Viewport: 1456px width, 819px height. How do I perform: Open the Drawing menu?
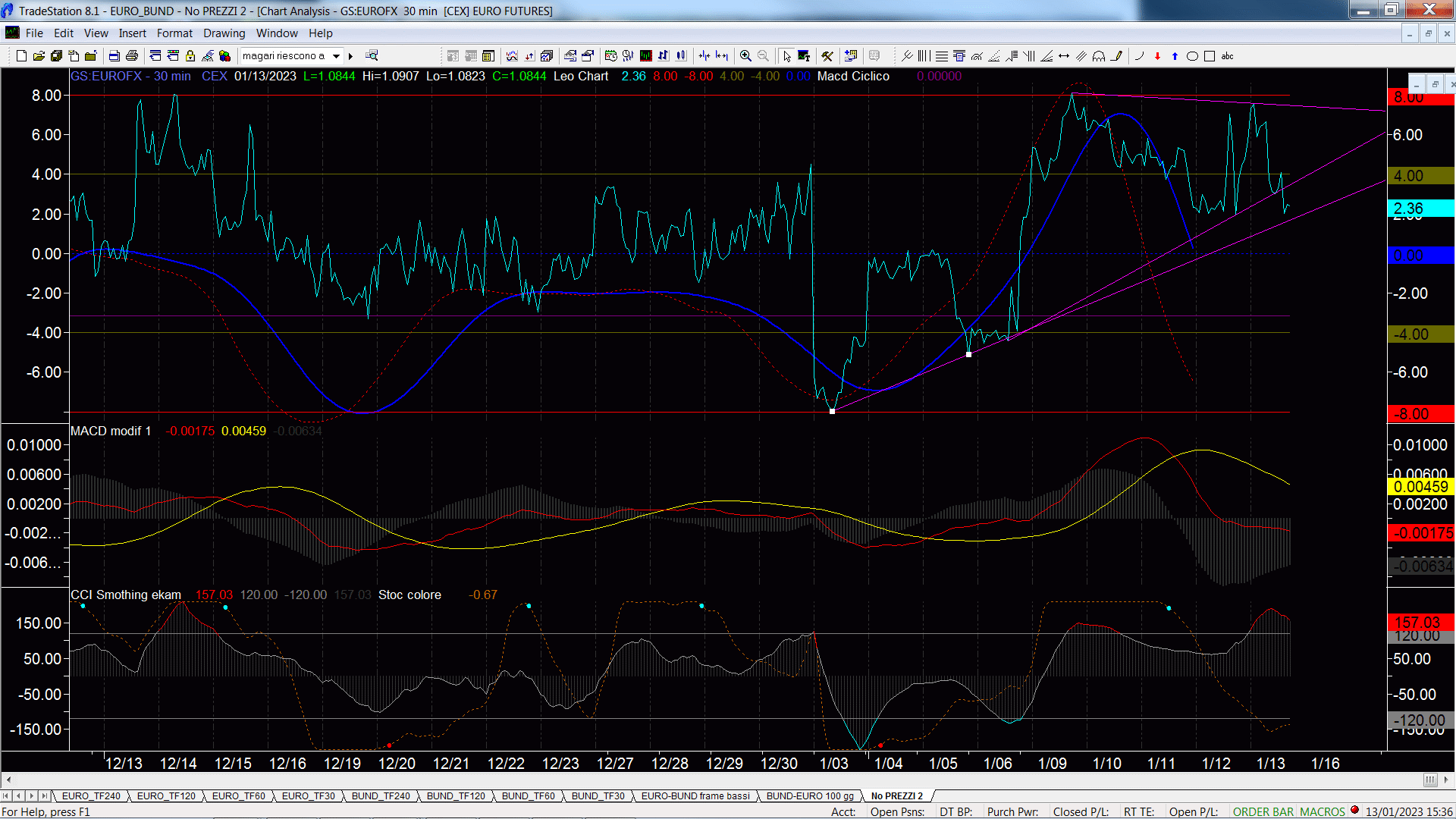coord(224,33)
